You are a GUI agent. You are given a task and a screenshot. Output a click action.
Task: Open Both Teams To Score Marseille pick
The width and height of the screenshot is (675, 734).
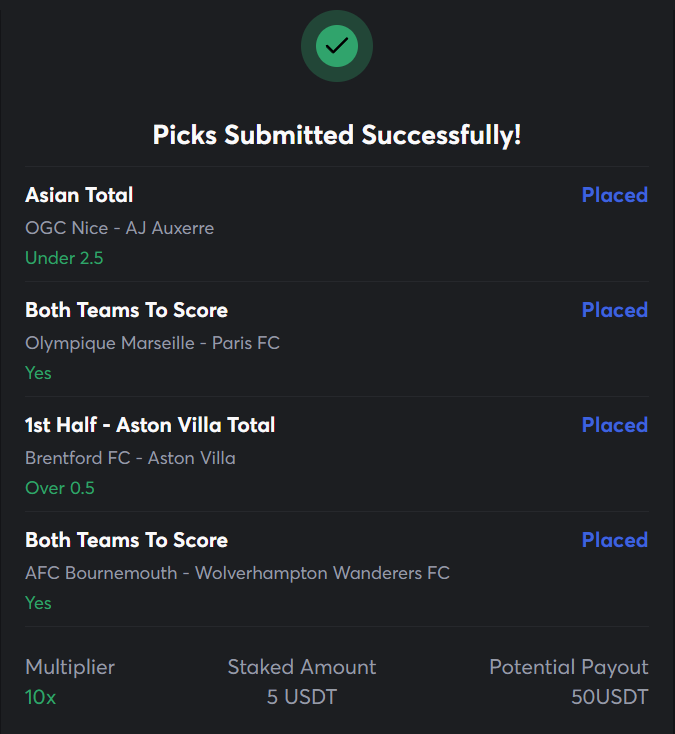tap(126, 310)
